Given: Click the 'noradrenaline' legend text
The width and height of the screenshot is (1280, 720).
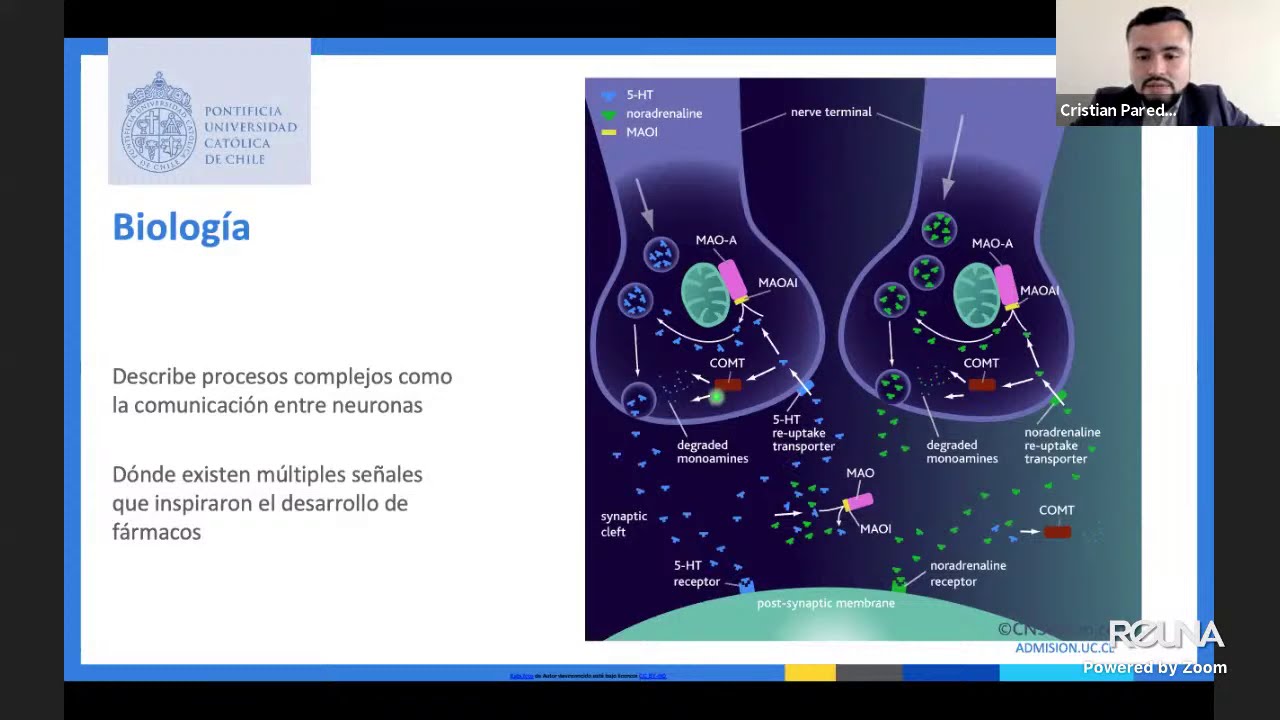Looking at the screenshot, I should (x=664, y=114).
